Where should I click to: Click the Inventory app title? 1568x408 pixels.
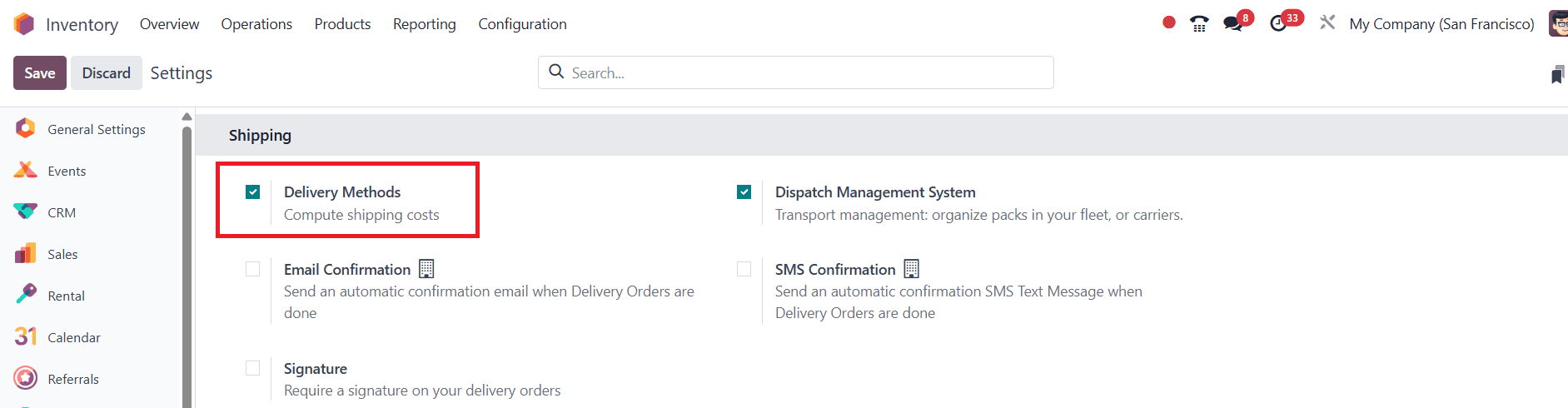(82, 25)
